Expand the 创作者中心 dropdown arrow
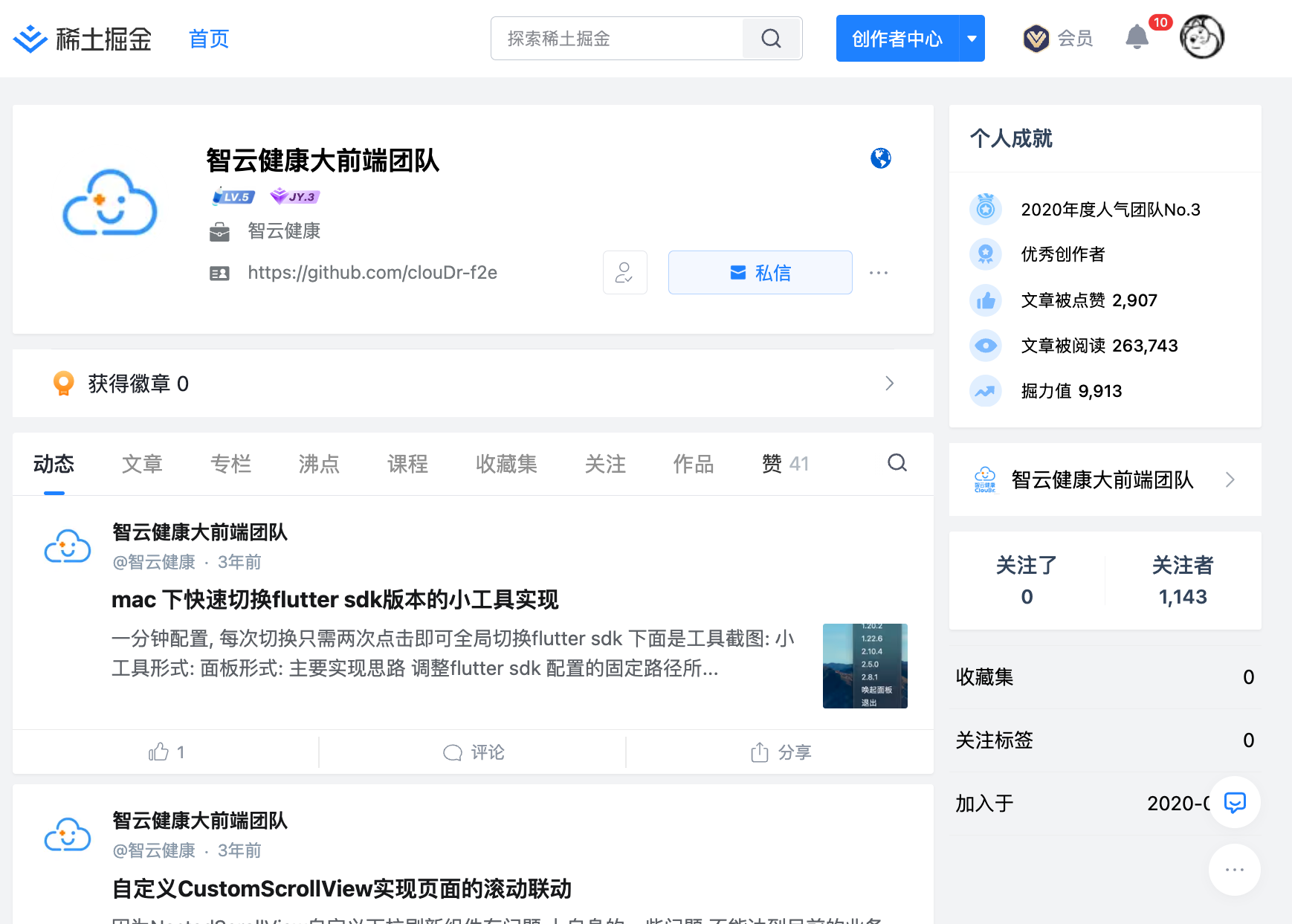 972,38
